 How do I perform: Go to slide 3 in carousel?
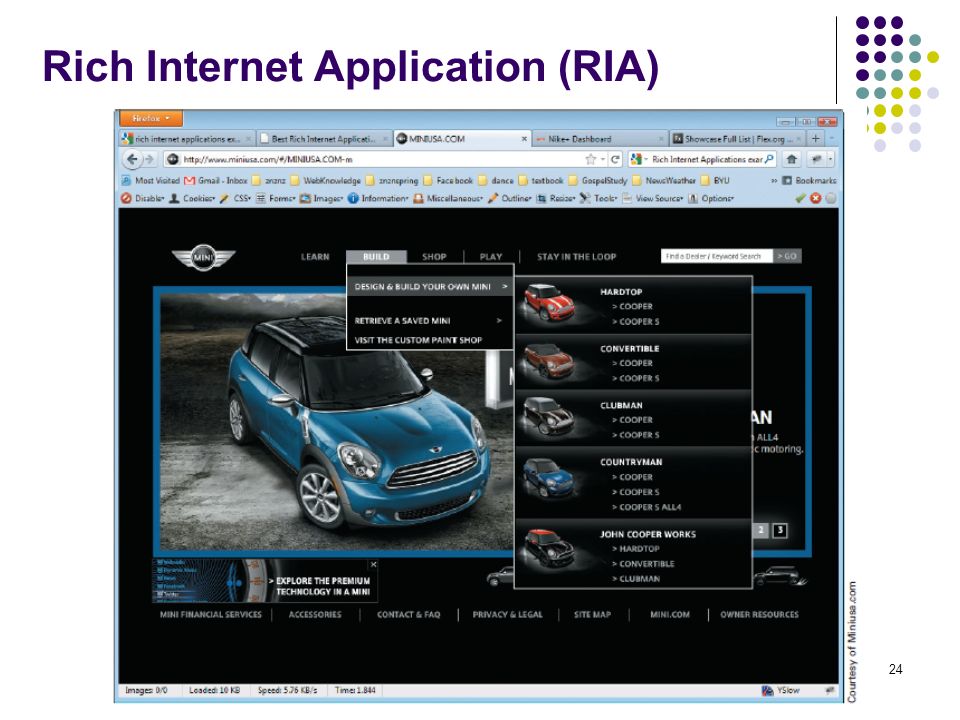click(779, 530)
